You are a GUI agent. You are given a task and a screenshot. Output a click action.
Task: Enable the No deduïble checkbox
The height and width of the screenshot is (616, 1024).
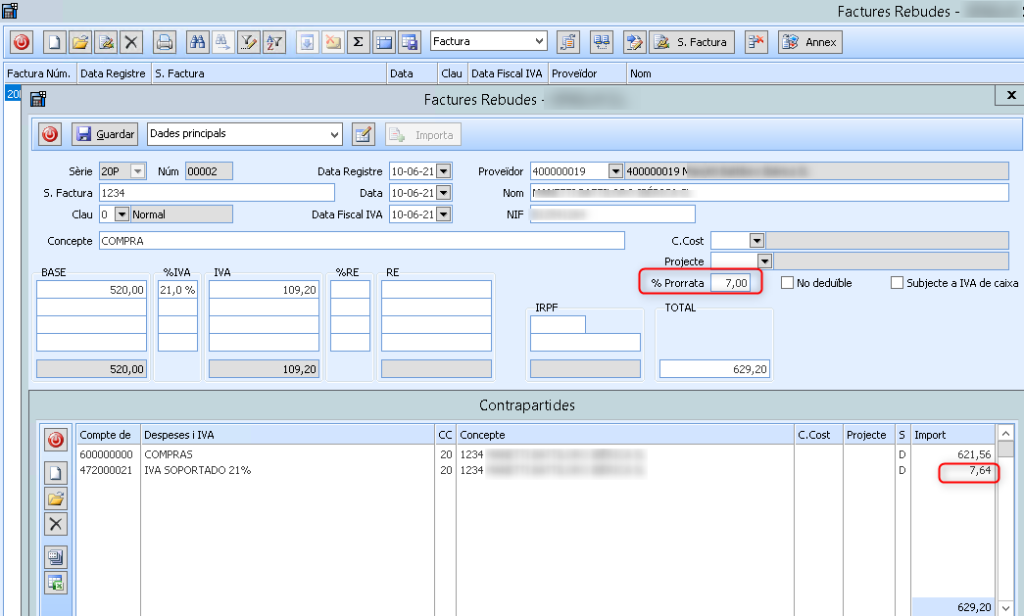click(787, 283)
